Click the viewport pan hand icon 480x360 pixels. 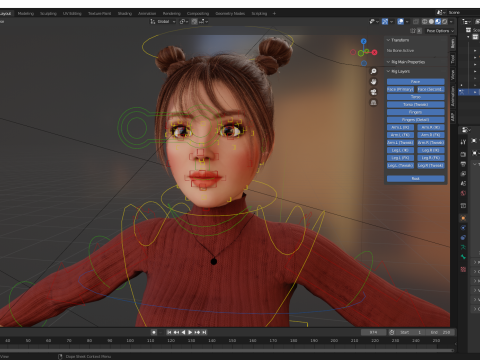click(x=374, y=82)
